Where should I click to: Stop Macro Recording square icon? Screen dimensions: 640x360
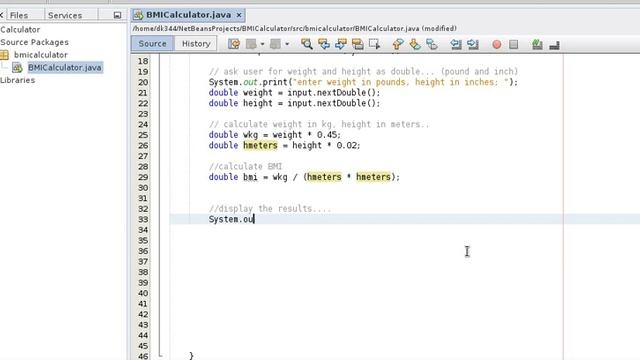click(x=513, y=44)
